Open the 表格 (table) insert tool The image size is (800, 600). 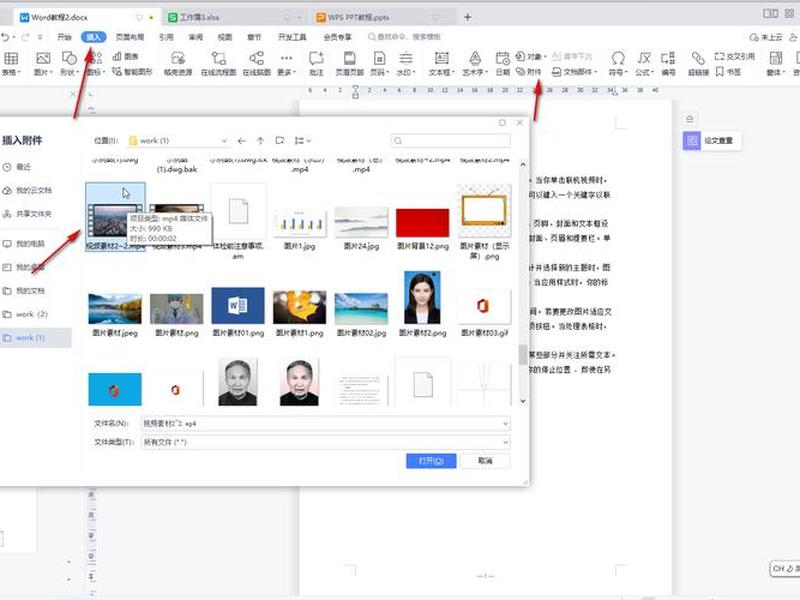tap(11, 63)
